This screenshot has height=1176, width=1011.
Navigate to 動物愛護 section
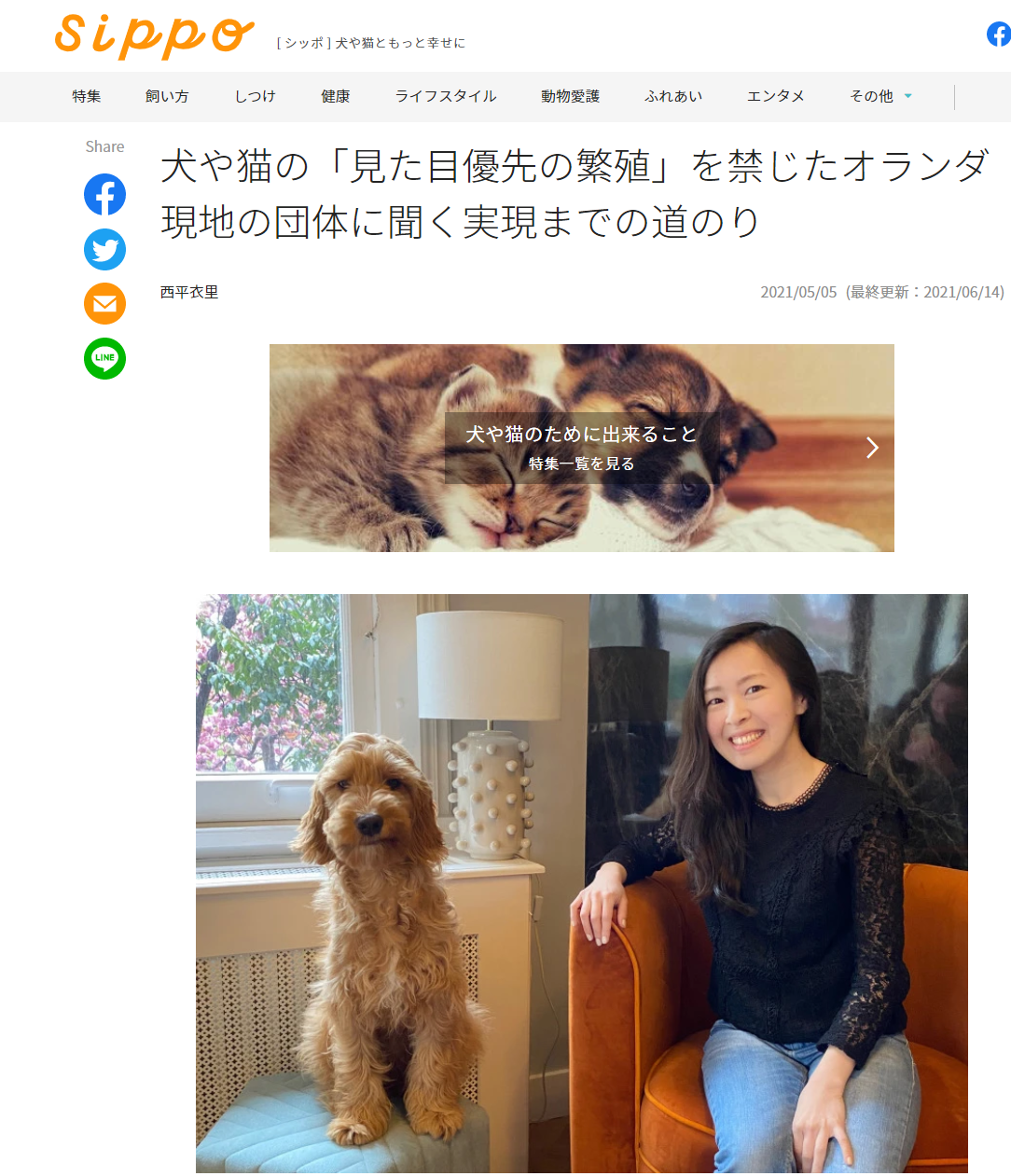point(571,96)
